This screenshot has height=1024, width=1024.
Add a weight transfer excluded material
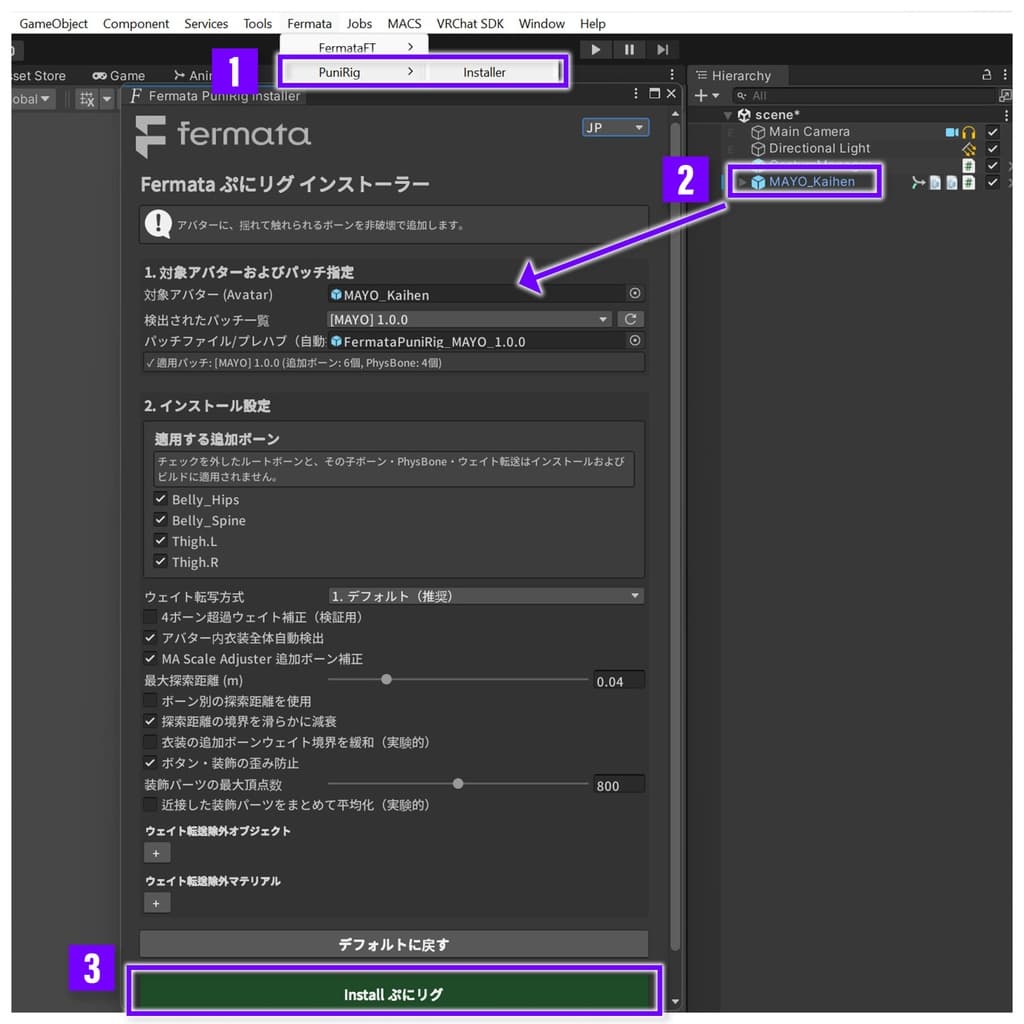(156, 903)
